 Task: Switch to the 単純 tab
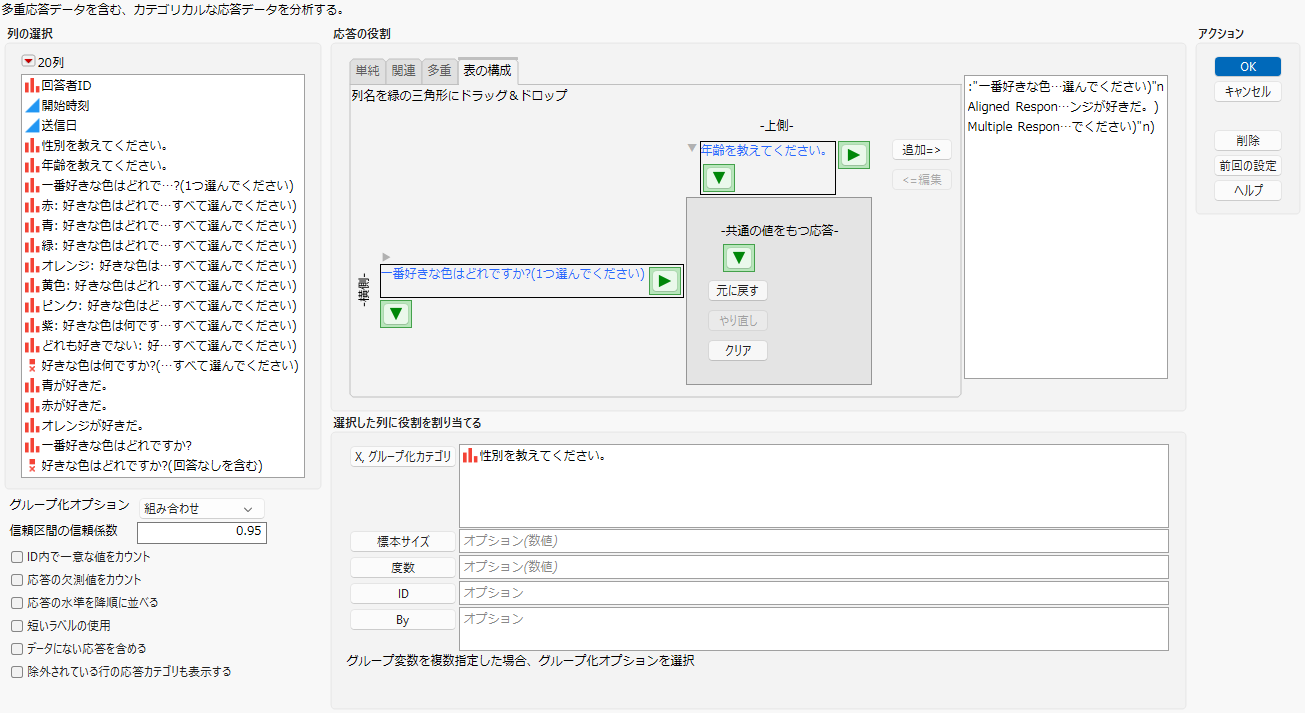[x=367, y=70]
